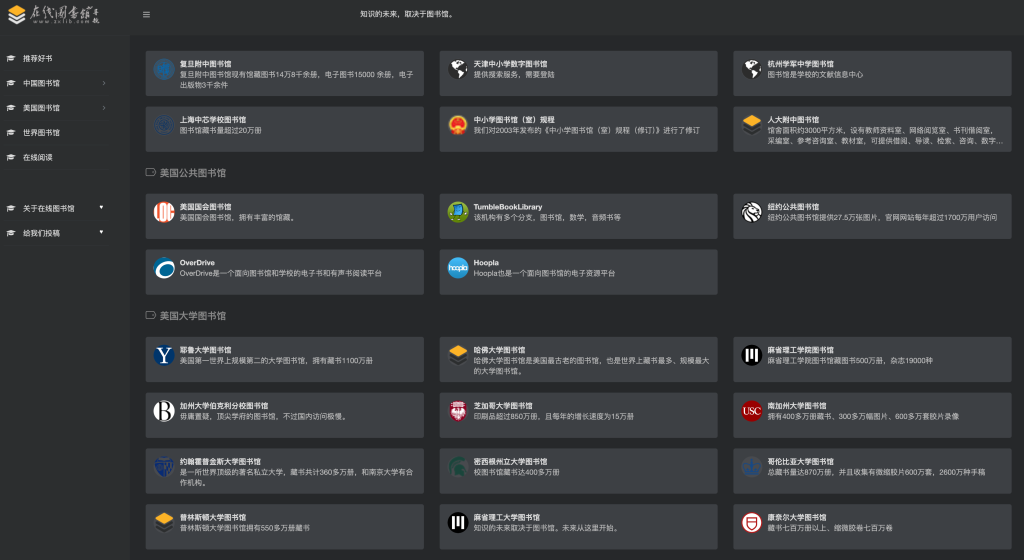Click the OverDrive logo icon
The image size is (1024, 560).
164,268
